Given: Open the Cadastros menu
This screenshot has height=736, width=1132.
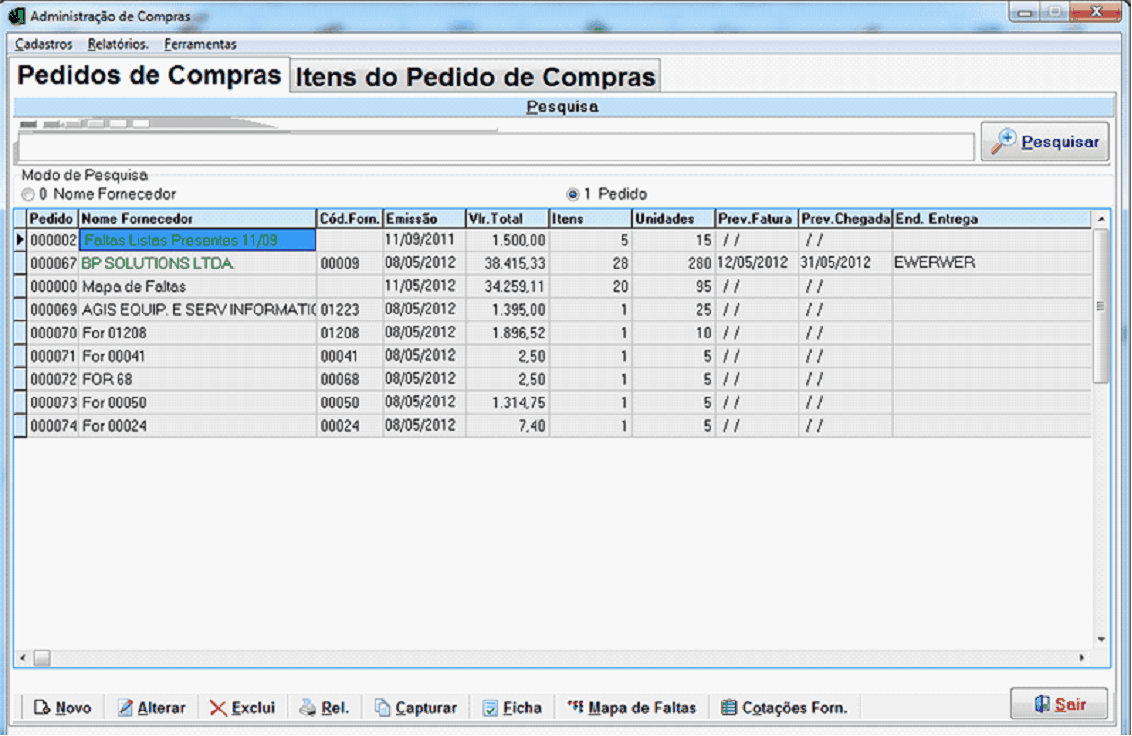Looking at the screenshot, I should pos(44,44).
